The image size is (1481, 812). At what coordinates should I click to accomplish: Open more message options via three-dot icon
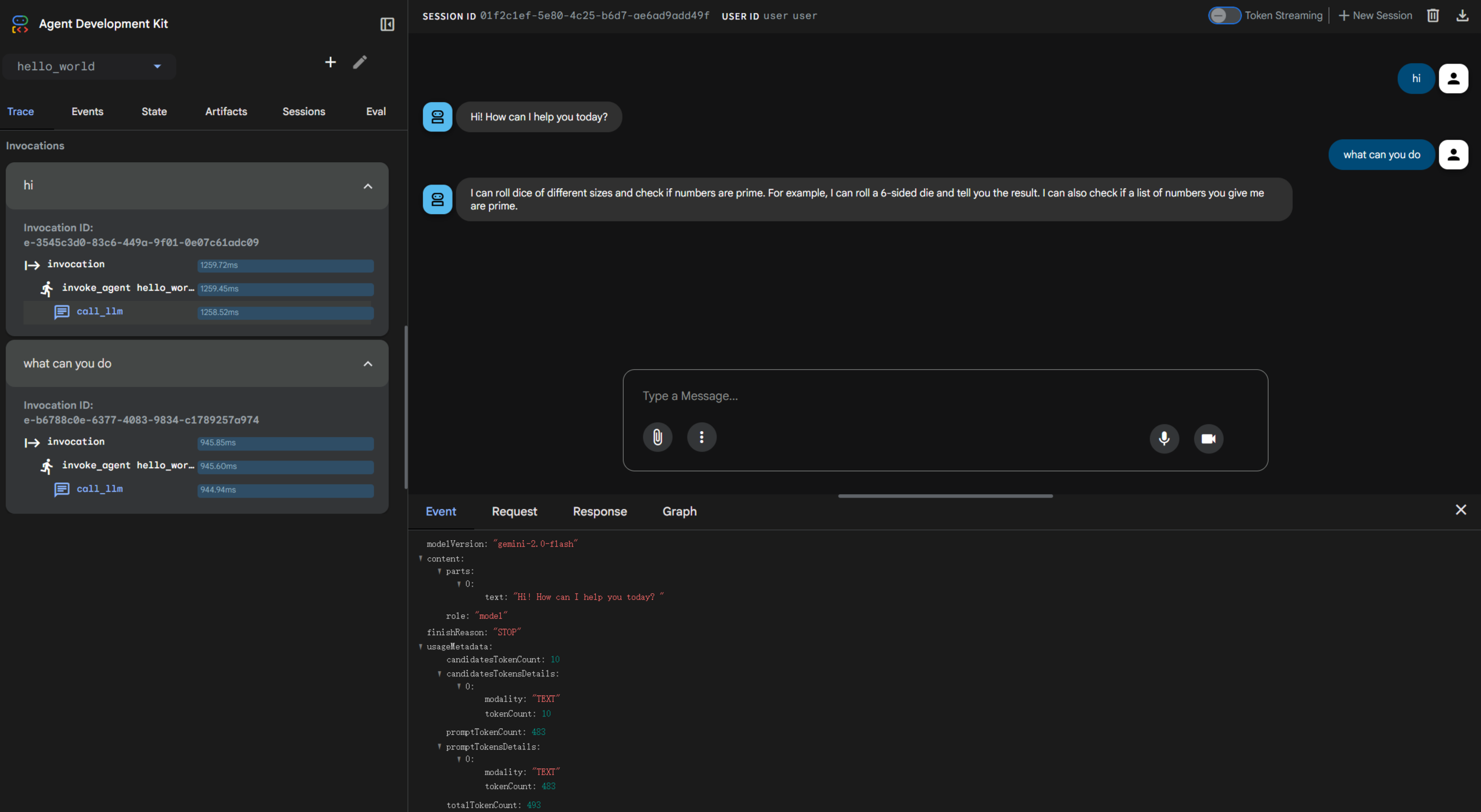[702, 437]
